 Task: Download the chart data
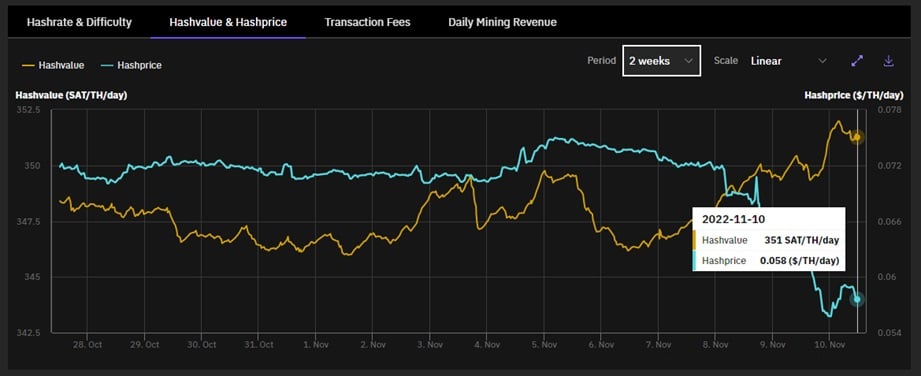click(888, 61)
